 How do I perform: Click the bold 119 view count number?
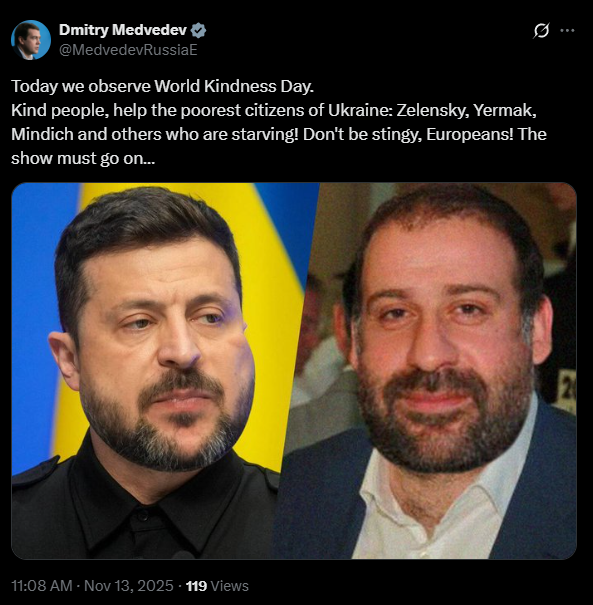[196, 586]
